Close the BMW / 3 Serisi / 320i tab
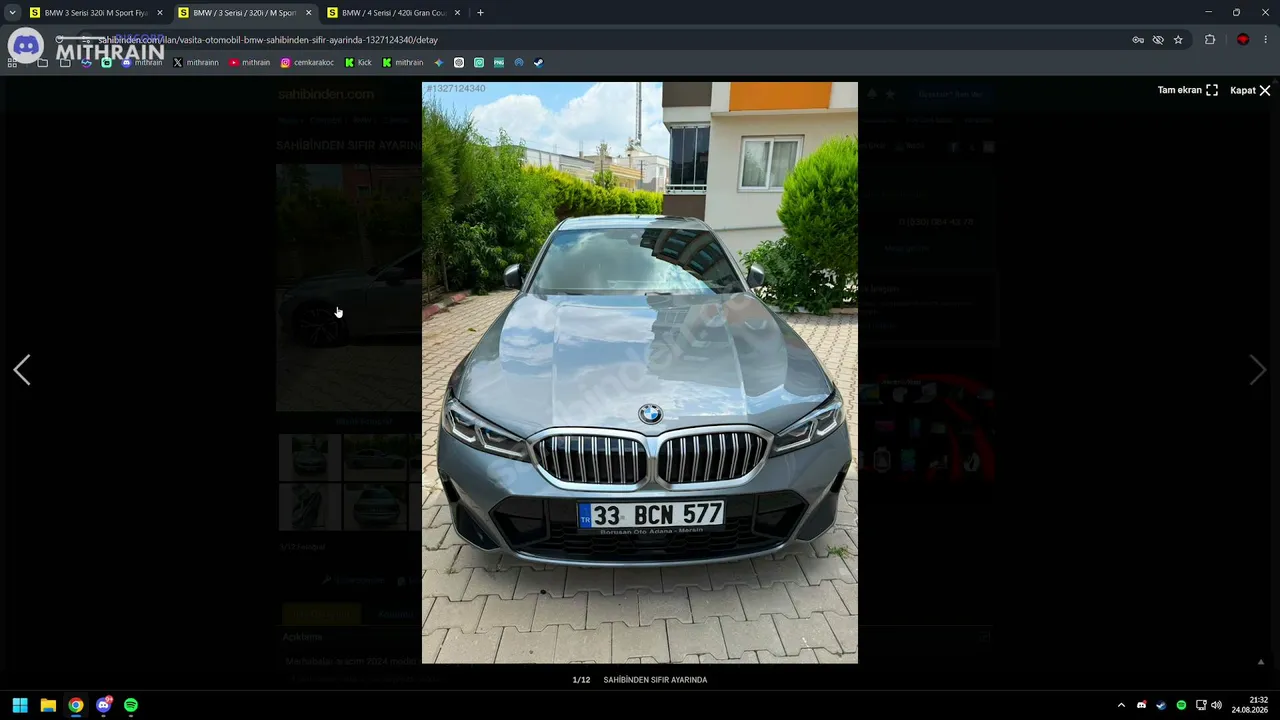The image size is (1280, 720). click(x=309, y=13)
